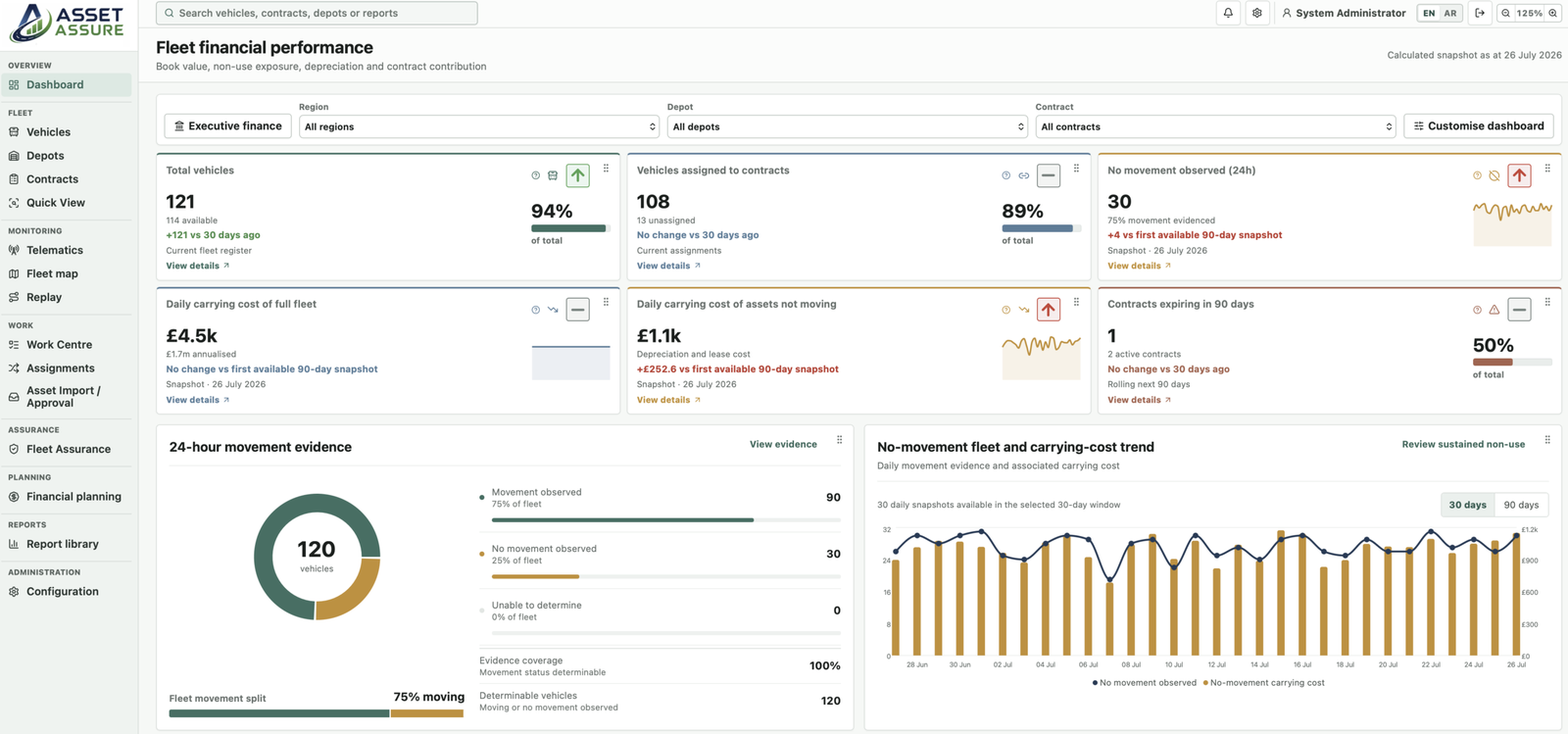Open Telematics page
Image resolution: width=1568 pixels, height=734 pixels.
click(67, 250)
